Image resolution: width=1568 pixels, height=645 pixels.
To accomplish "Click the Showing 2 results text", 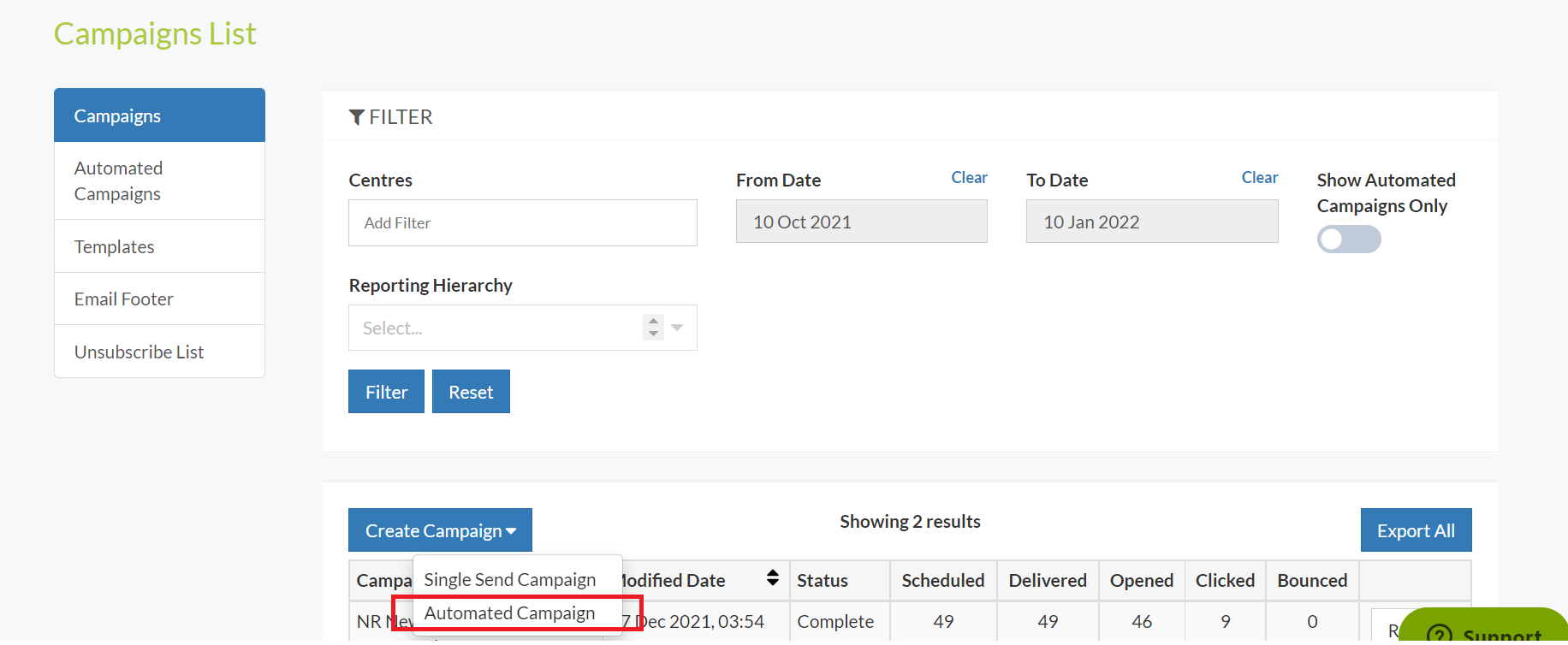I will pyautogui.click(x=910, y=521).
